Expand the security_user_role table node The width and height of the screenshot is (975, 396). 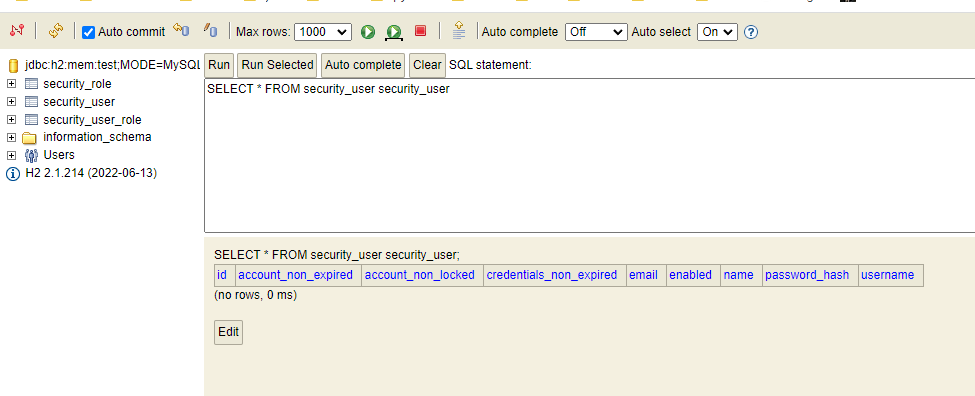(11, 119)
